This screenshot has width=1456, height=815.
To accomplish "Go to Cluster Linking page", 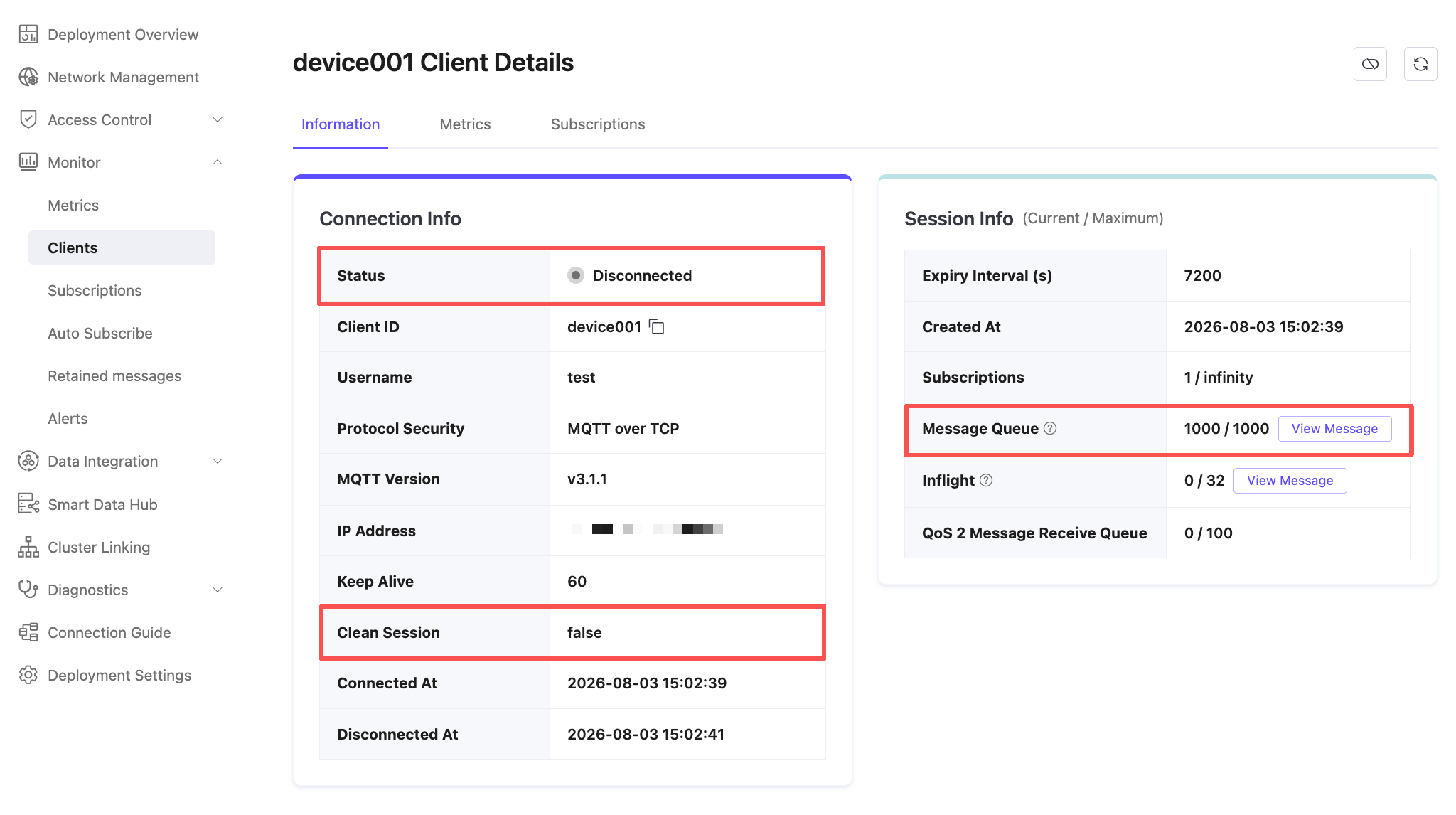I will pyautogui.click(x=99, y=547).
